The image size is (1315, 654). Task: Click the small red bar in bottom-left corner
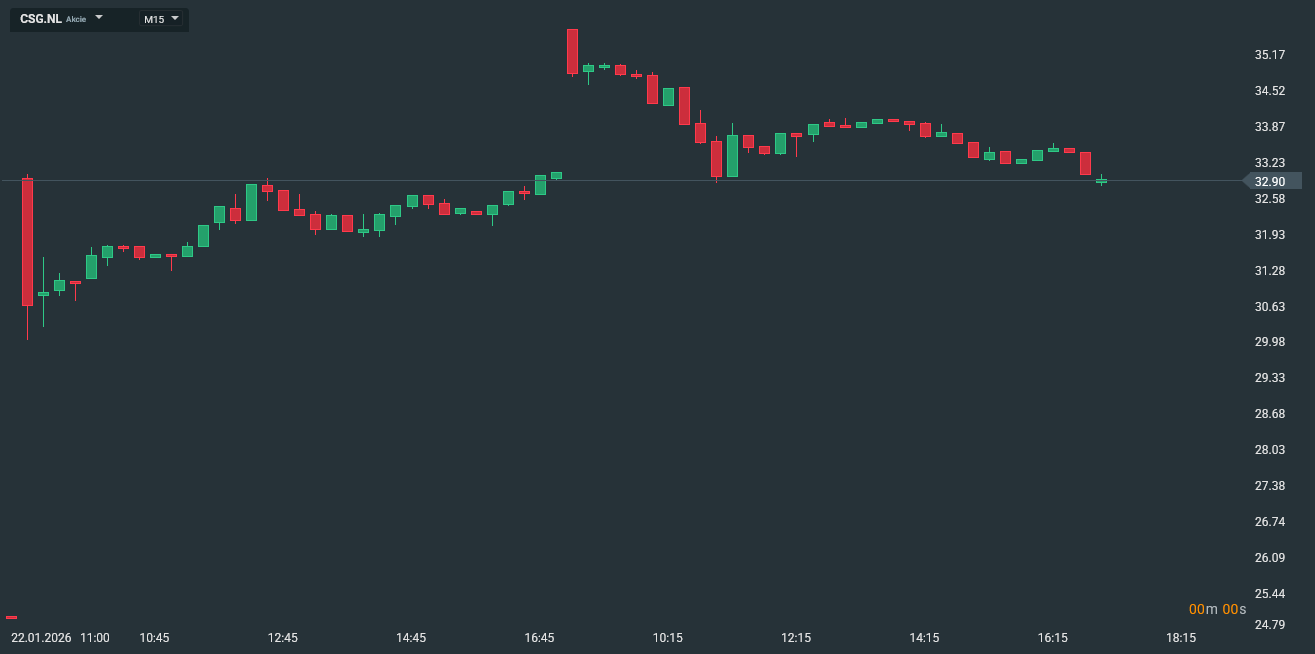[x=11, y=617]
